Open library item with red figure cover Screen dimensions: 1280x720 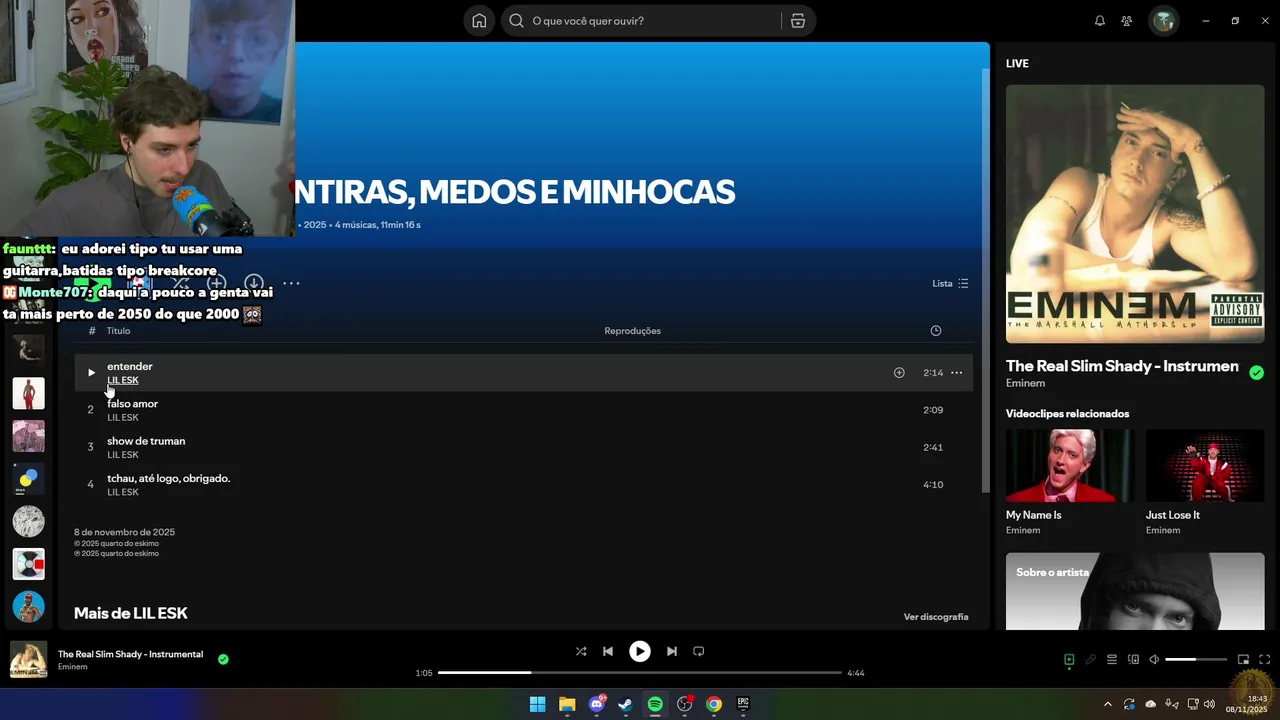[x=28, y=393]
